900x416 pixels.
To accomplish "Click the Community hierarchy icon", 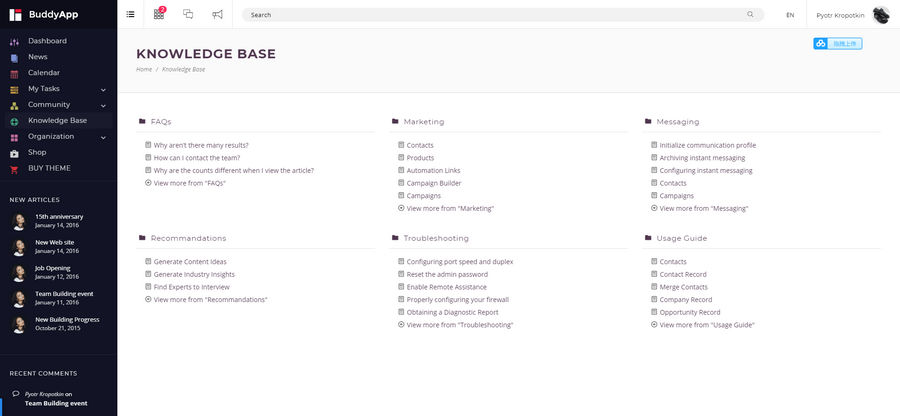I will tap(14, 106).
